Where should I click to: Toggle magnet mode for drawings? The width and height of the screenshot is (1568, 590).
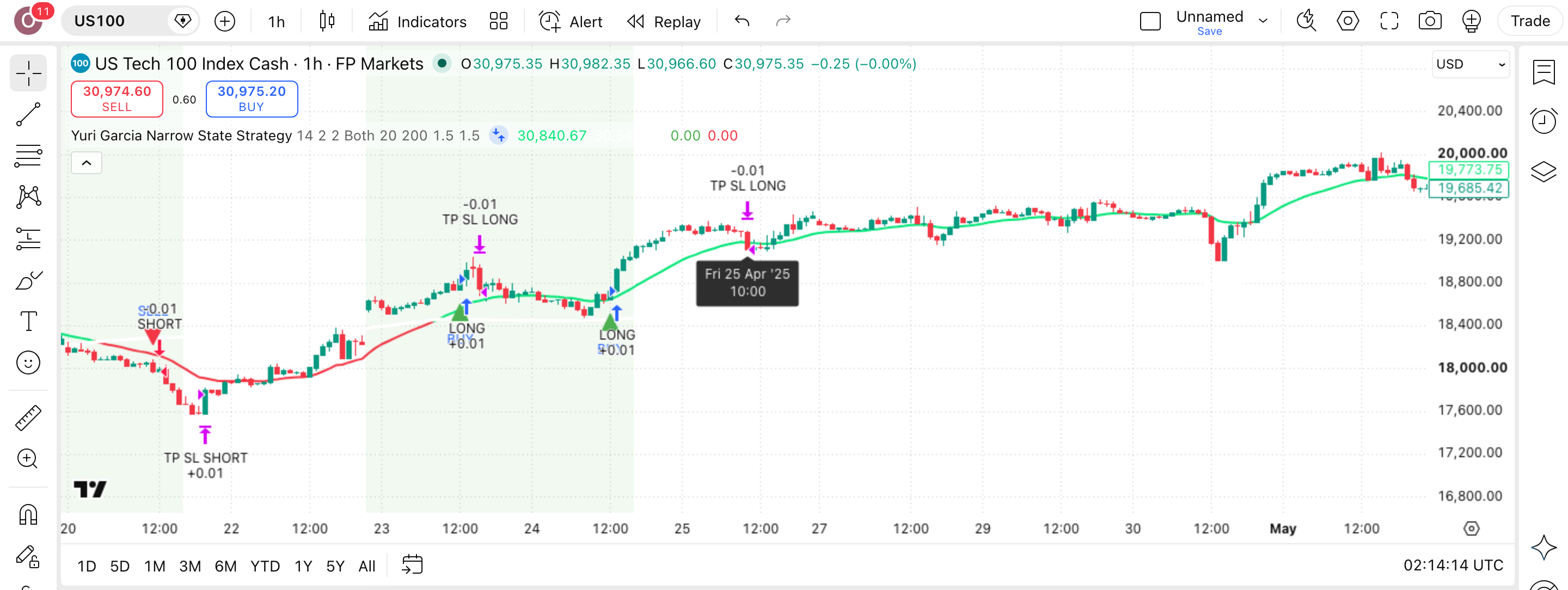point(28,514)
